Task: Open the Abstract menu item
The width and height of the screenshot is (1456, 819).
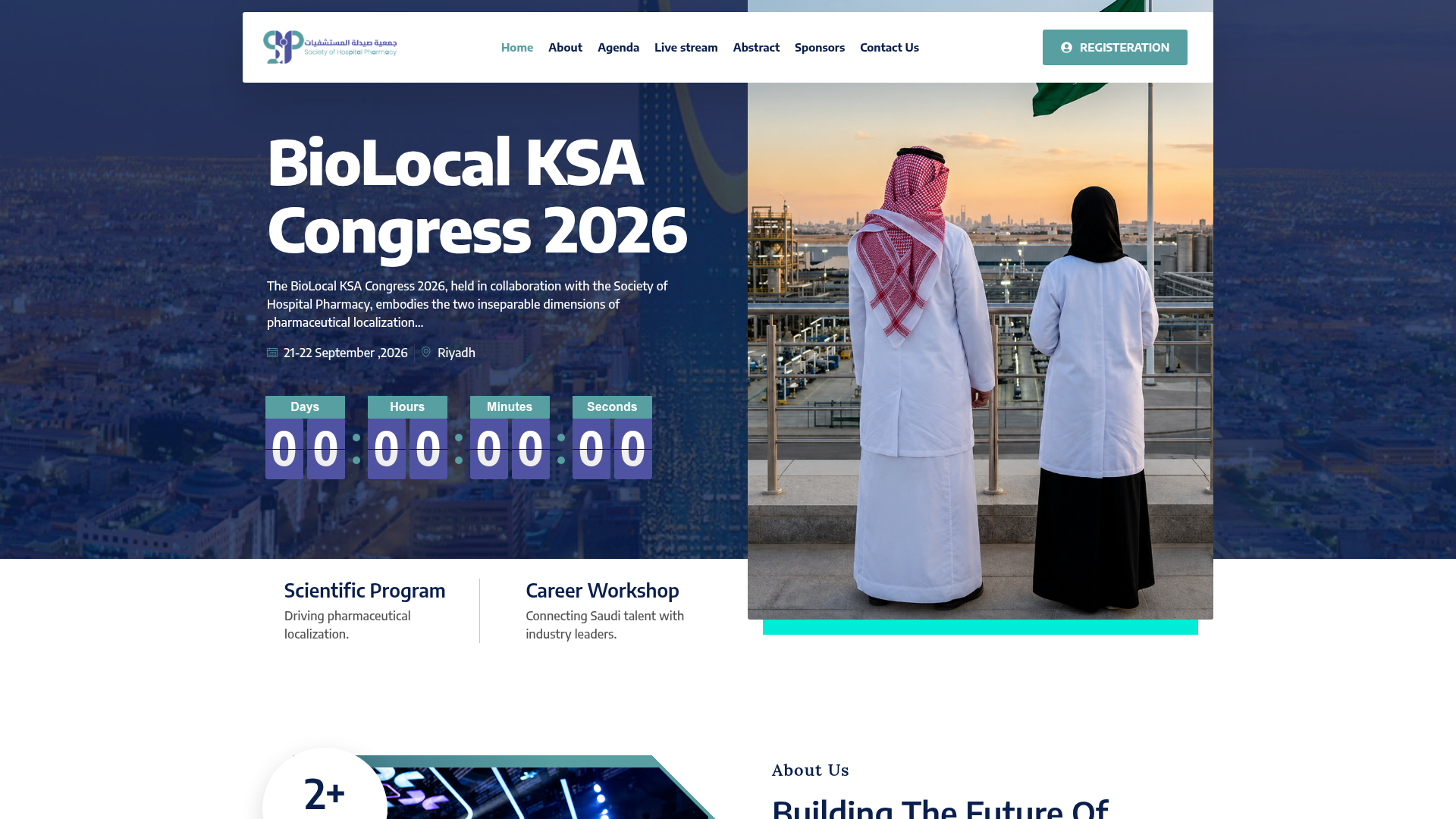Action: [x=756, y=47]
